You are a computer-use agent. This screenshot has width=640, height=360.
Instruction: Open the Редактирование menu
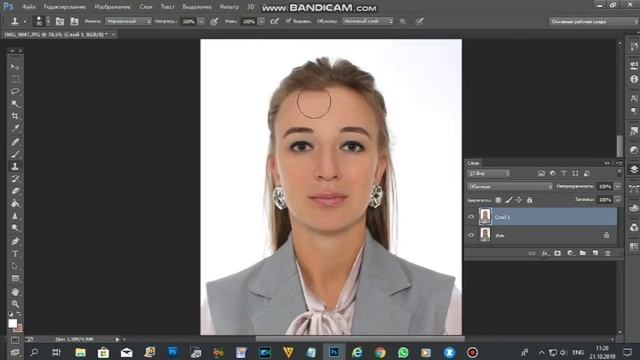coord(64,7)
